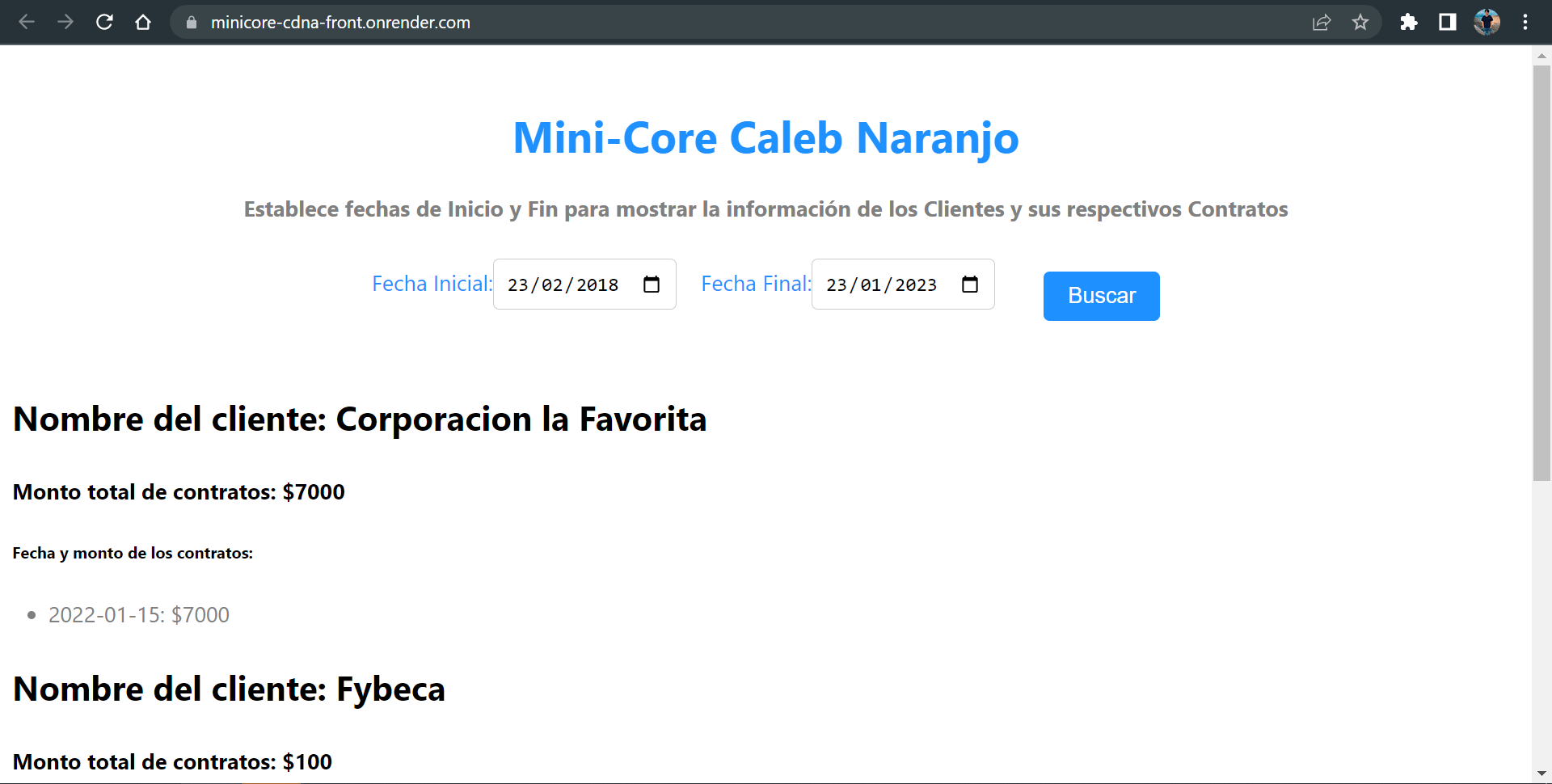Click the Mini-Core Caleb Naranjo title
The width and height of the screenshot is (1552, 784).
pos(765,137)
